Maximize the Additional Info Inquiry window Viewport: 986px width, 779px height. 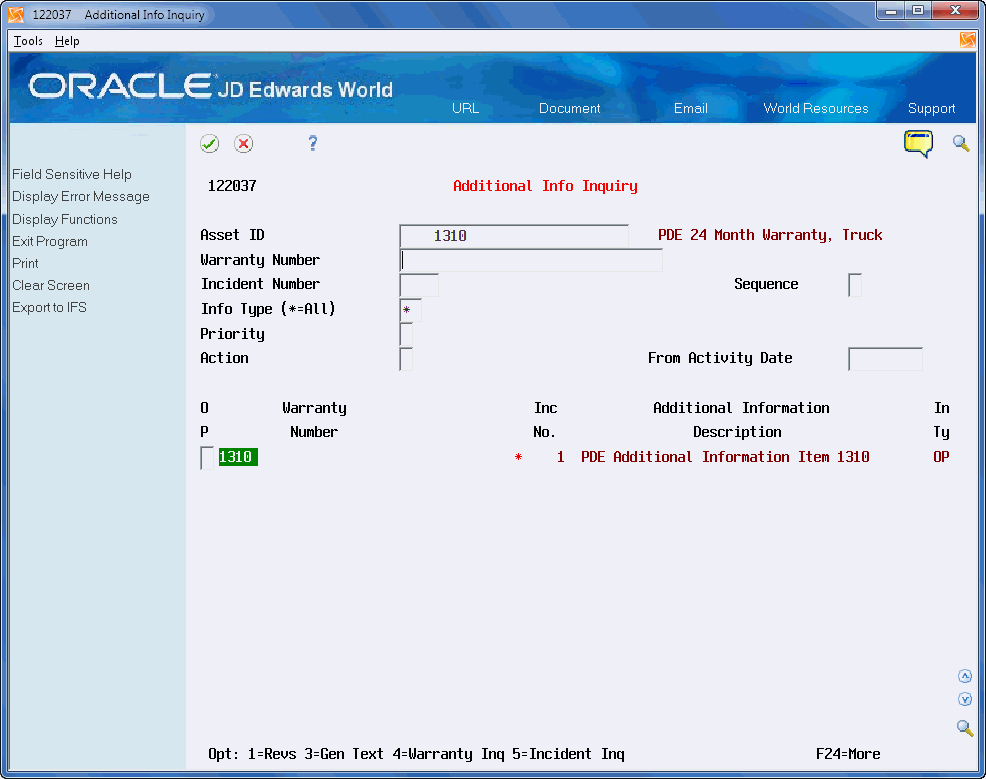(x=918, y=11)
